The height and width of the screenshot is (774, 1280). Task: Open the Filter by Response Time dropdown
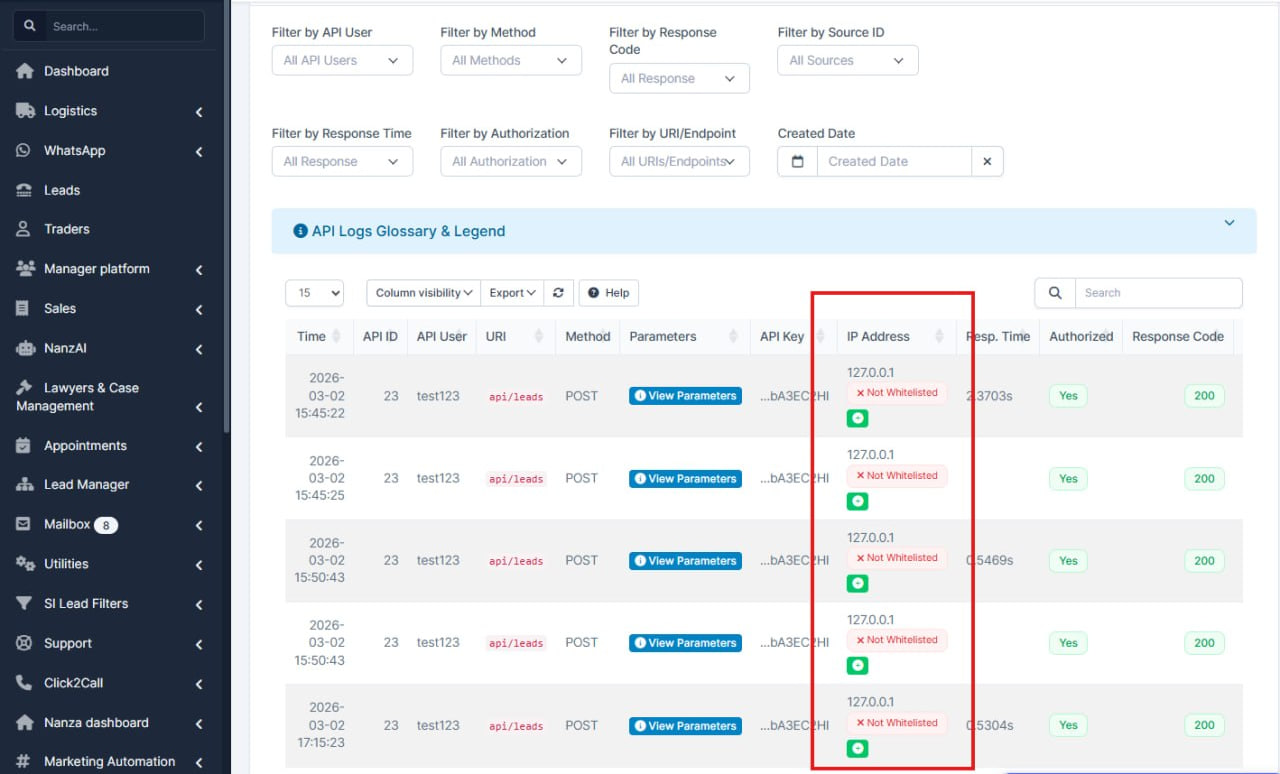(x=342, y=161)
